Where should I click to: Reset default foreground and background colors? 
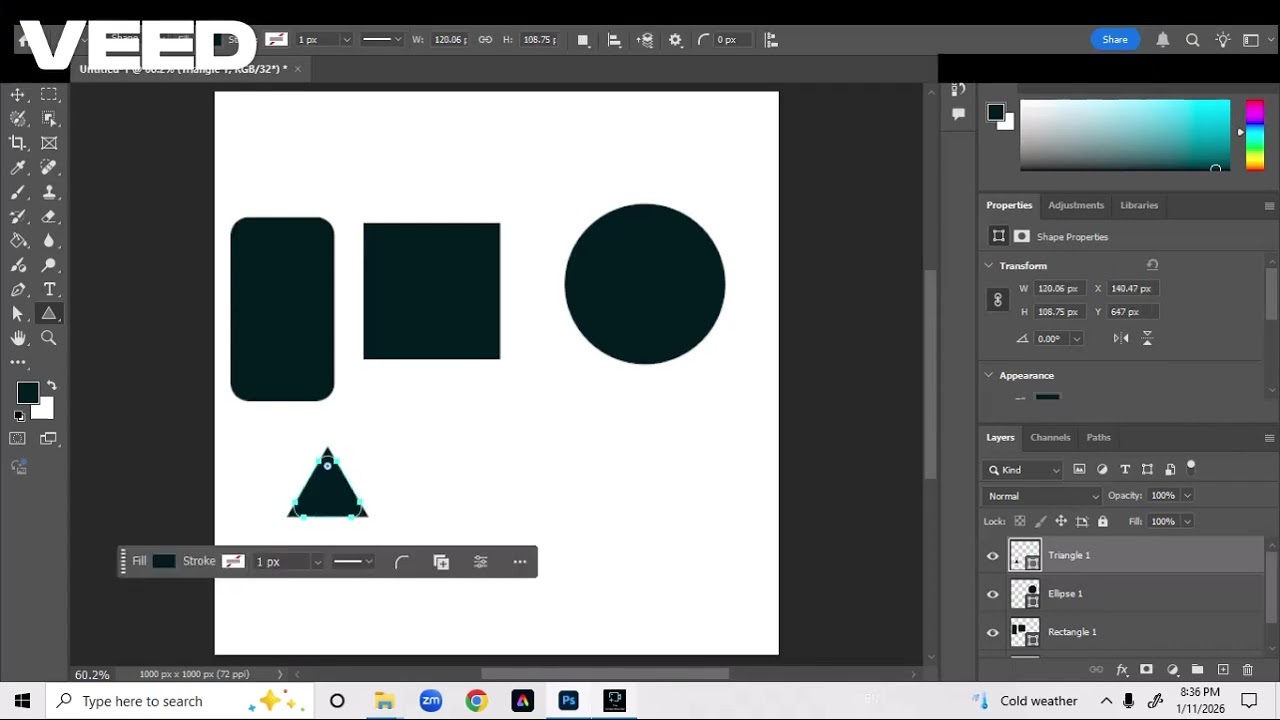(x=19, y=416)
